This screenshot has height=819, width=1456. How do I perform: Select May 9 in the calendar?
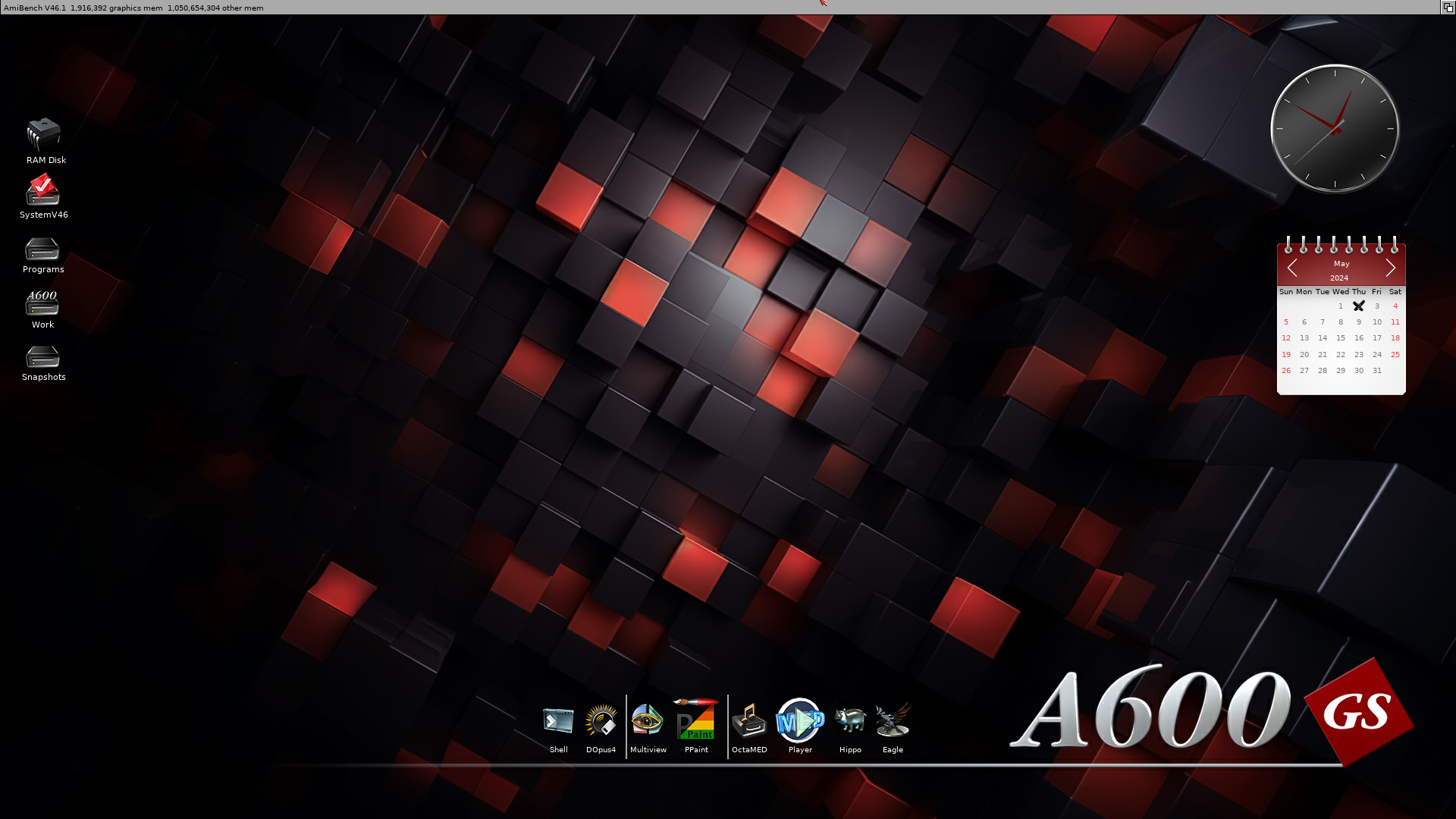1359,322
